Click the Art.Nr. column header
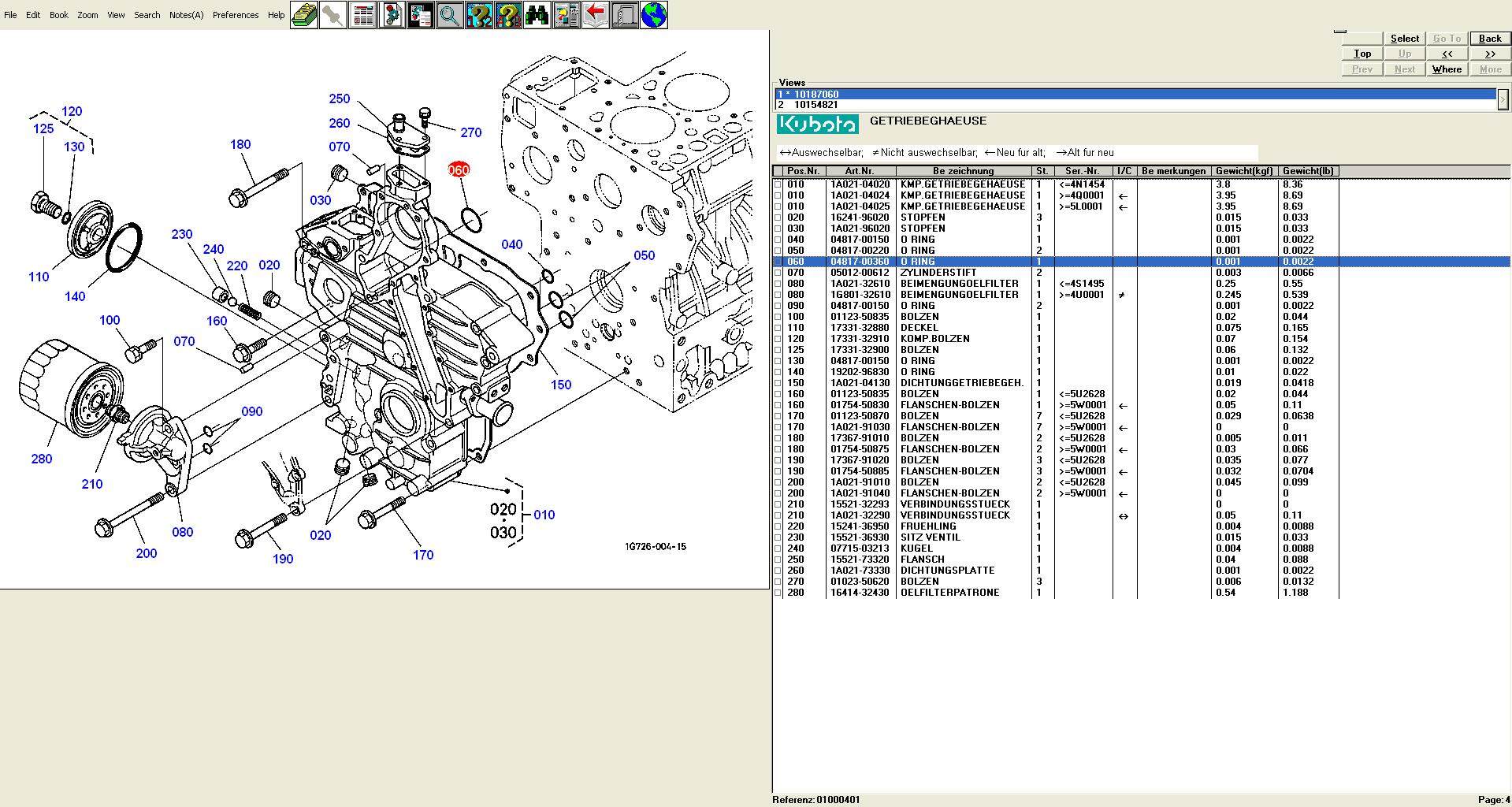The height and width of the screenshot is (807, 1512). [x=859, y=171]
